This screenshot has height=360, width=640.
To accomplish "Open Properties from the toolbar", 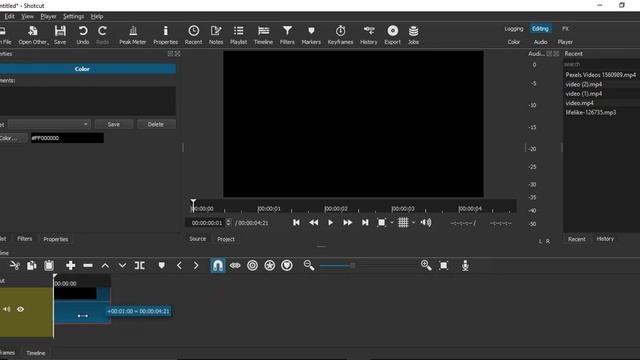I will point(165,35).
